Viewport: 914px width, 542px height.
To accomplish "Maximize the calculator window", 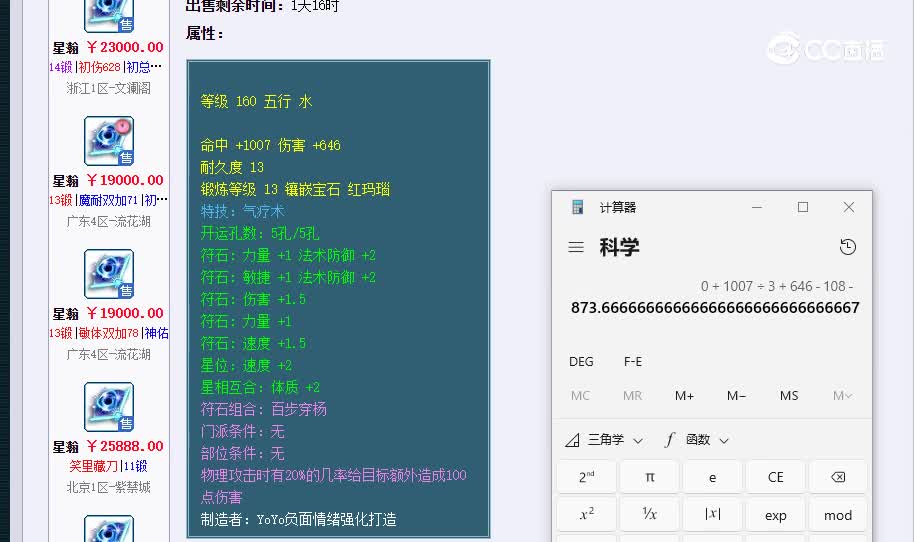I will point(803,207).
